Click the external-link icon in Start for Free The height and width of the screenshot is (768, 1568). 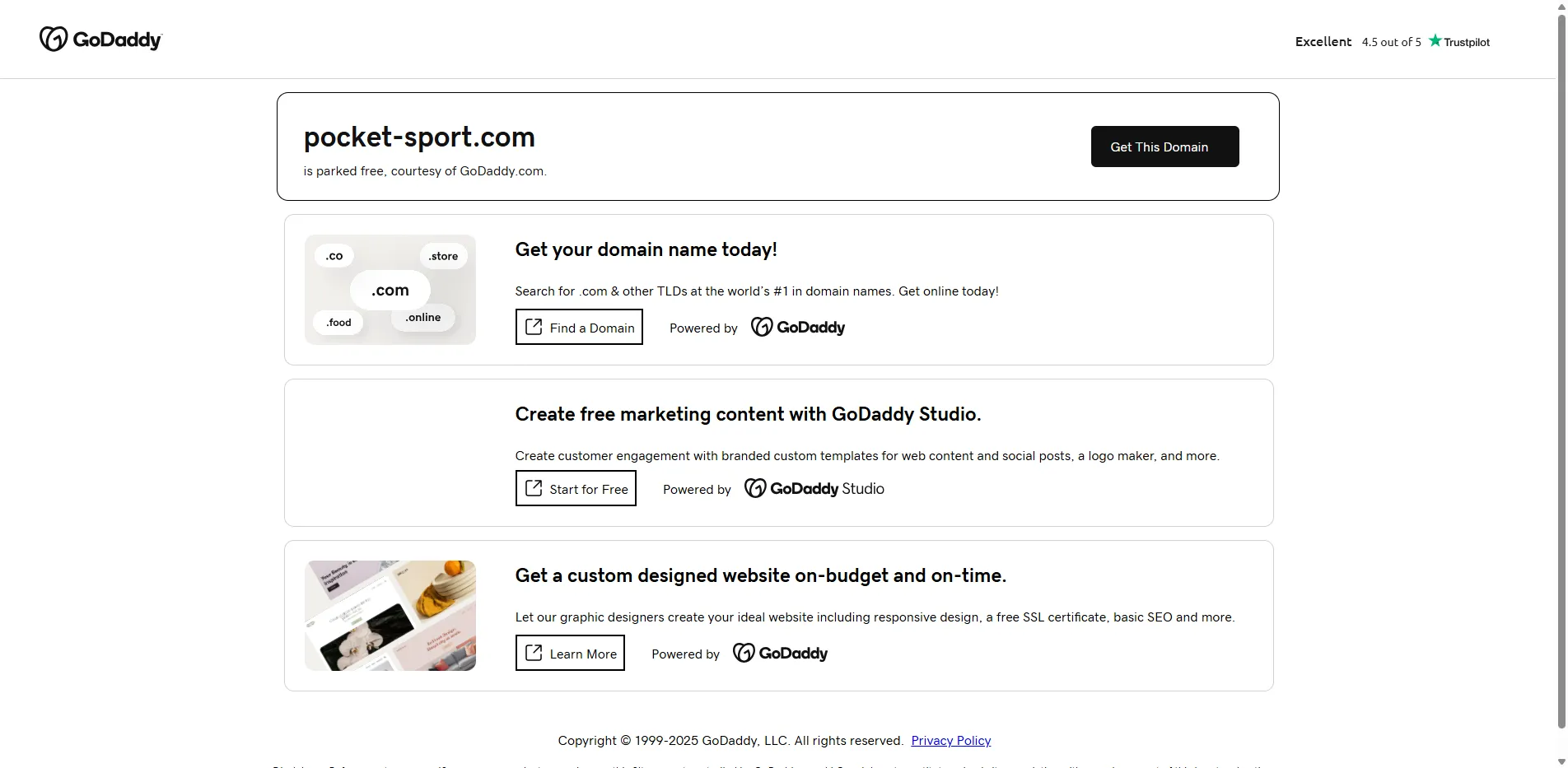pyautogui.click(x=534, y=488)
